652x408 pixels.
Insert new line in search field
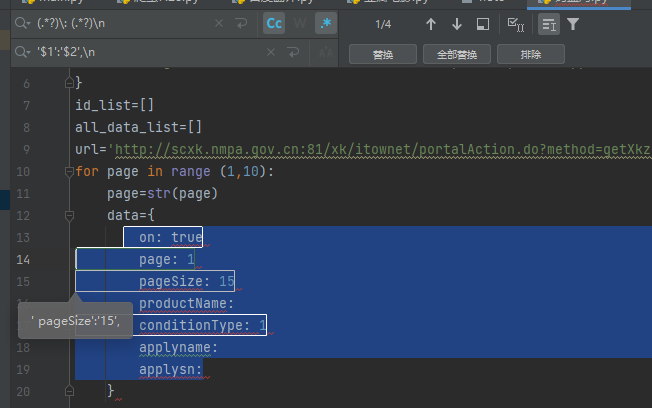pyautogui.click(x=241, y=23)
